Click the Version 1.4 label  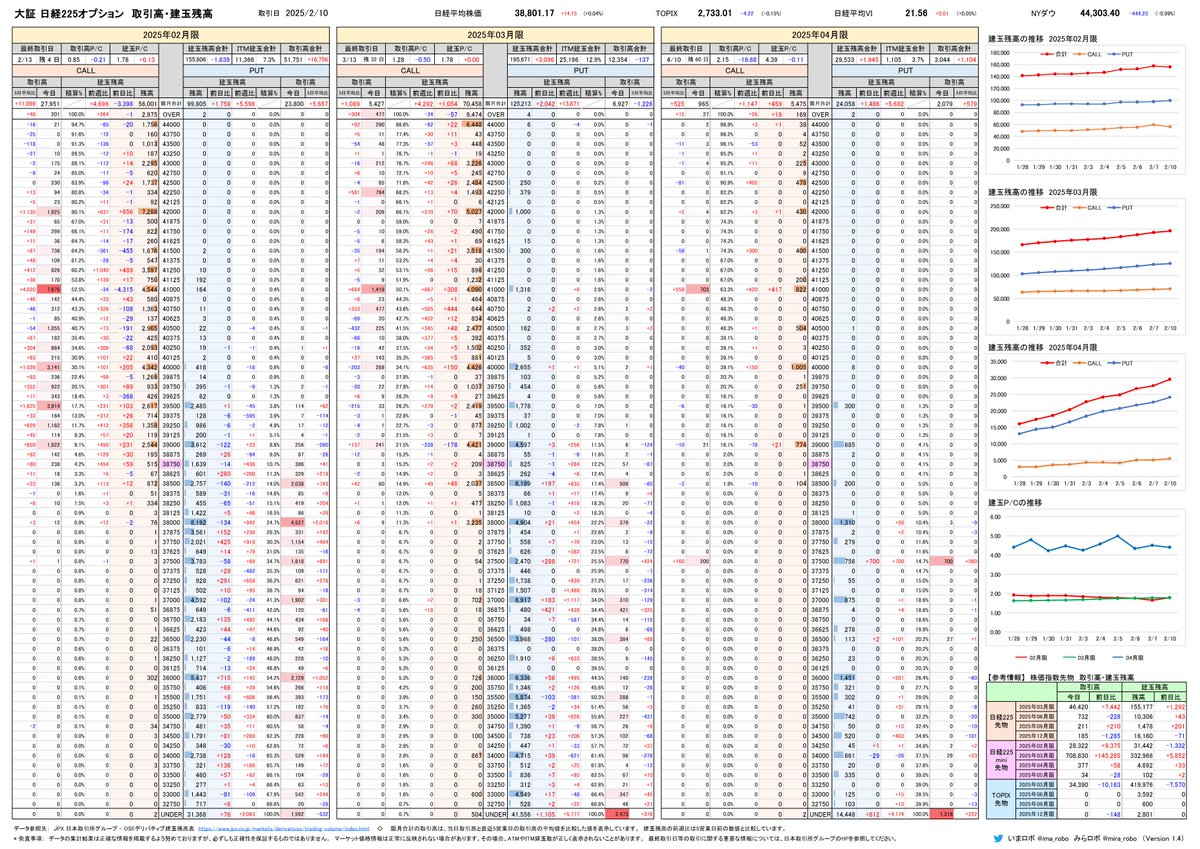1164,838
